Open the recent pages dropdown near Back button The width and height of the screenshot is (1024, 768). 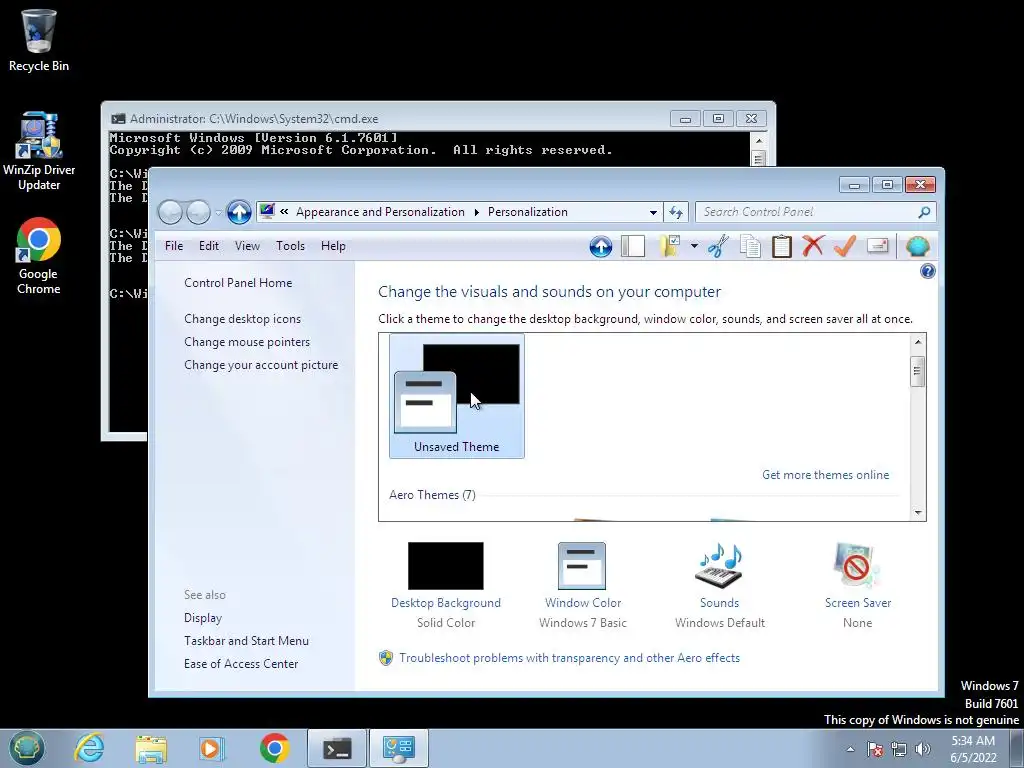point(218,213)
